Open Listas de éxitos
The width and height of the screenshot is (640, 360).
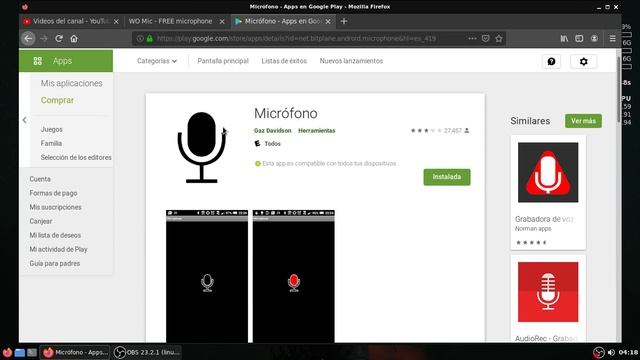click(284, 61)
